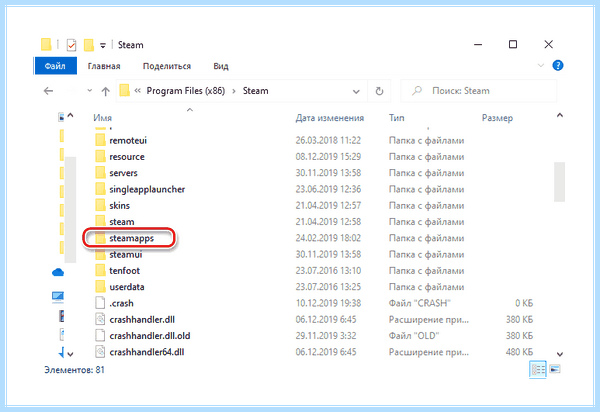Image resolution: width=600 pixels, height=412 pixels.
Task: Click the date 29.11.2019 3:32
Action: [x=326, y=335]
